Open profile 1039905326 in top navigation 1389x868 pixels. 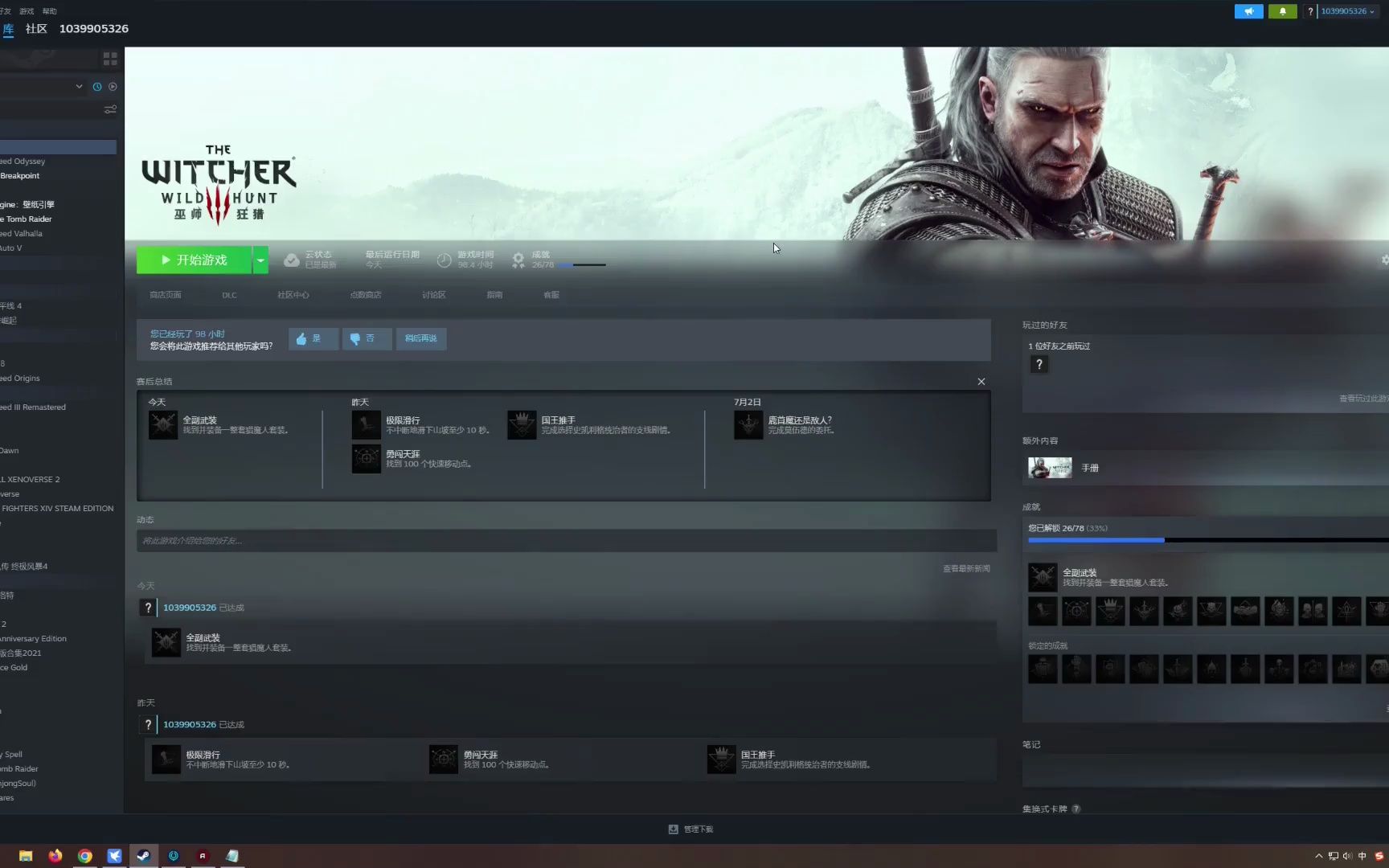point(94,29)
